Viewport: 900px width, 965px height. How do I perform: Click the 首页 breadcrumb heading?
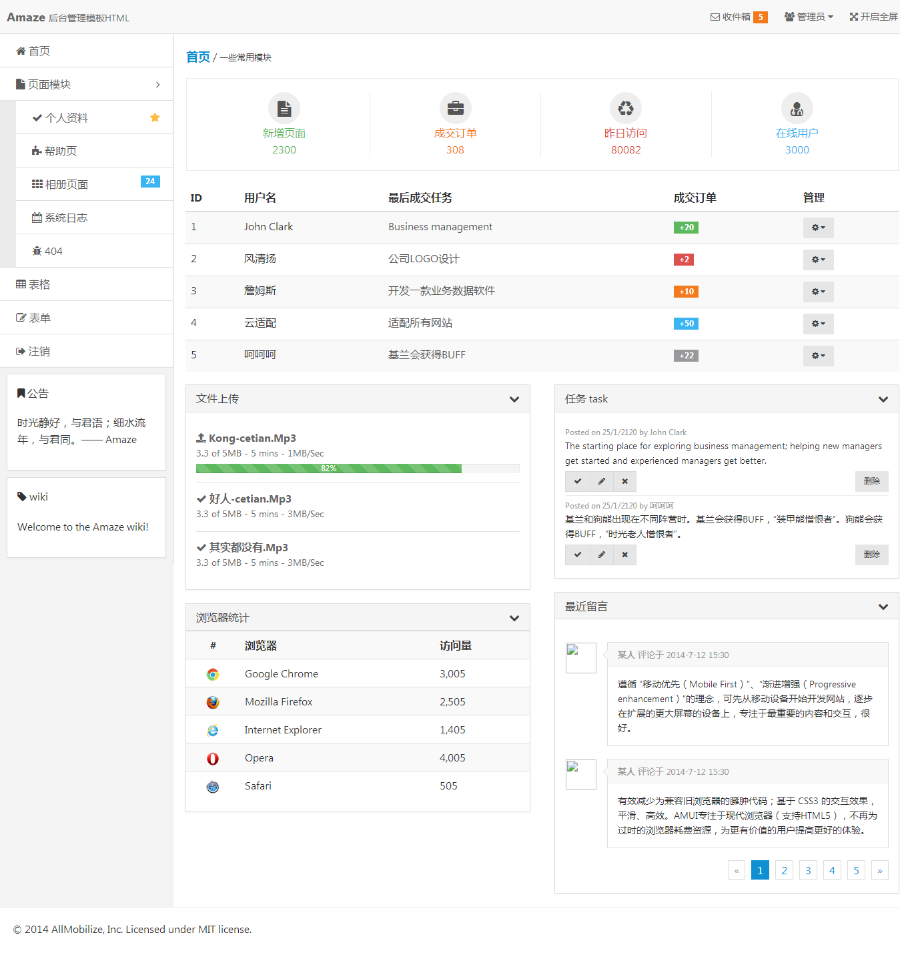(198, 57)
